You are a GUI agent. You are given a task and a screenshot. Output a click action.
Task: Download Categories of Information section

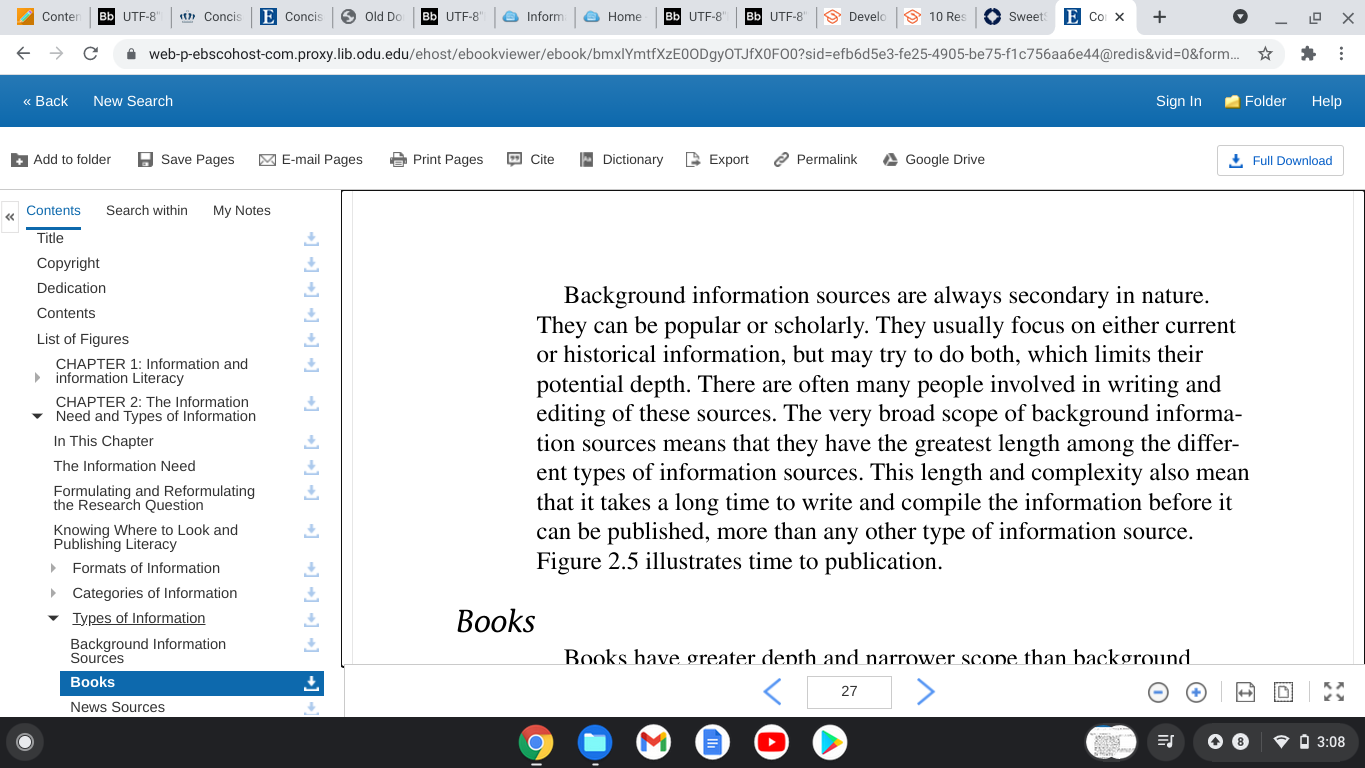311,594
